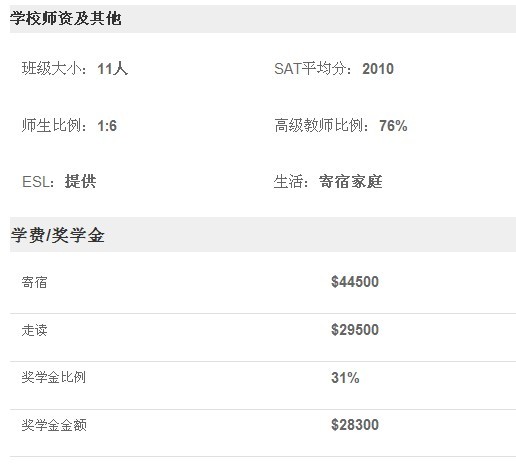
Task: Click the 2010 SAT score value
Action: [378, 69]
